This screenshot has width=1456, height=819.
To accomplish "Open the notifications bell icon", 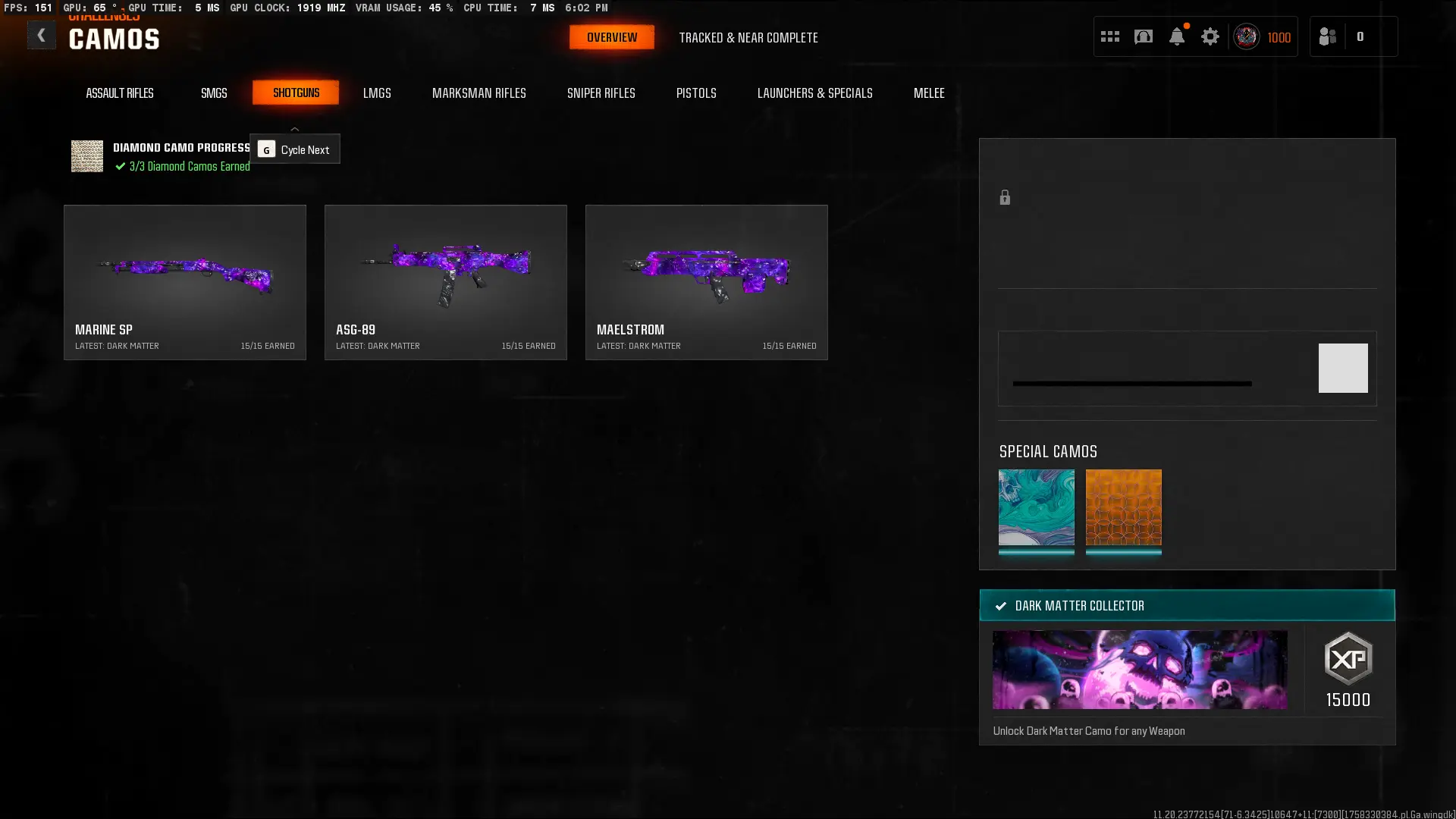I will pyautogui.click(x=1176, y=36).
